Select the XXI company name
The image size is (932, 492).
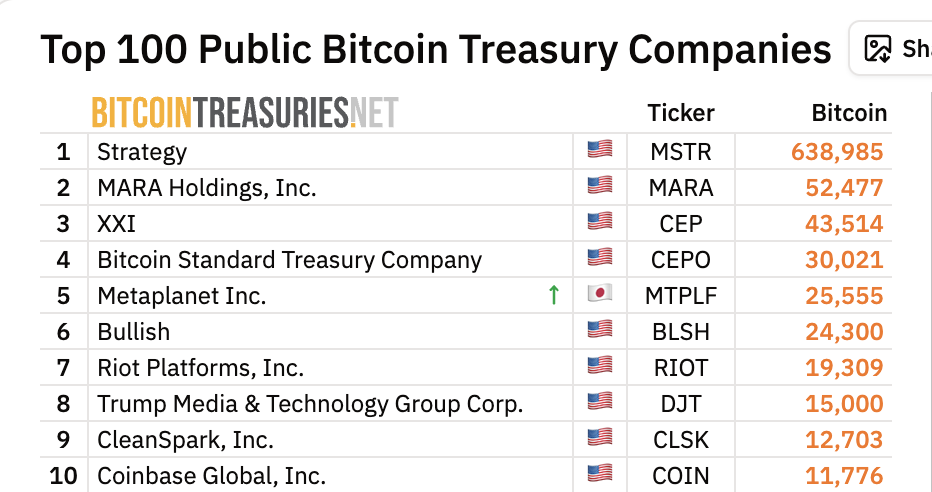click(116, 224)
